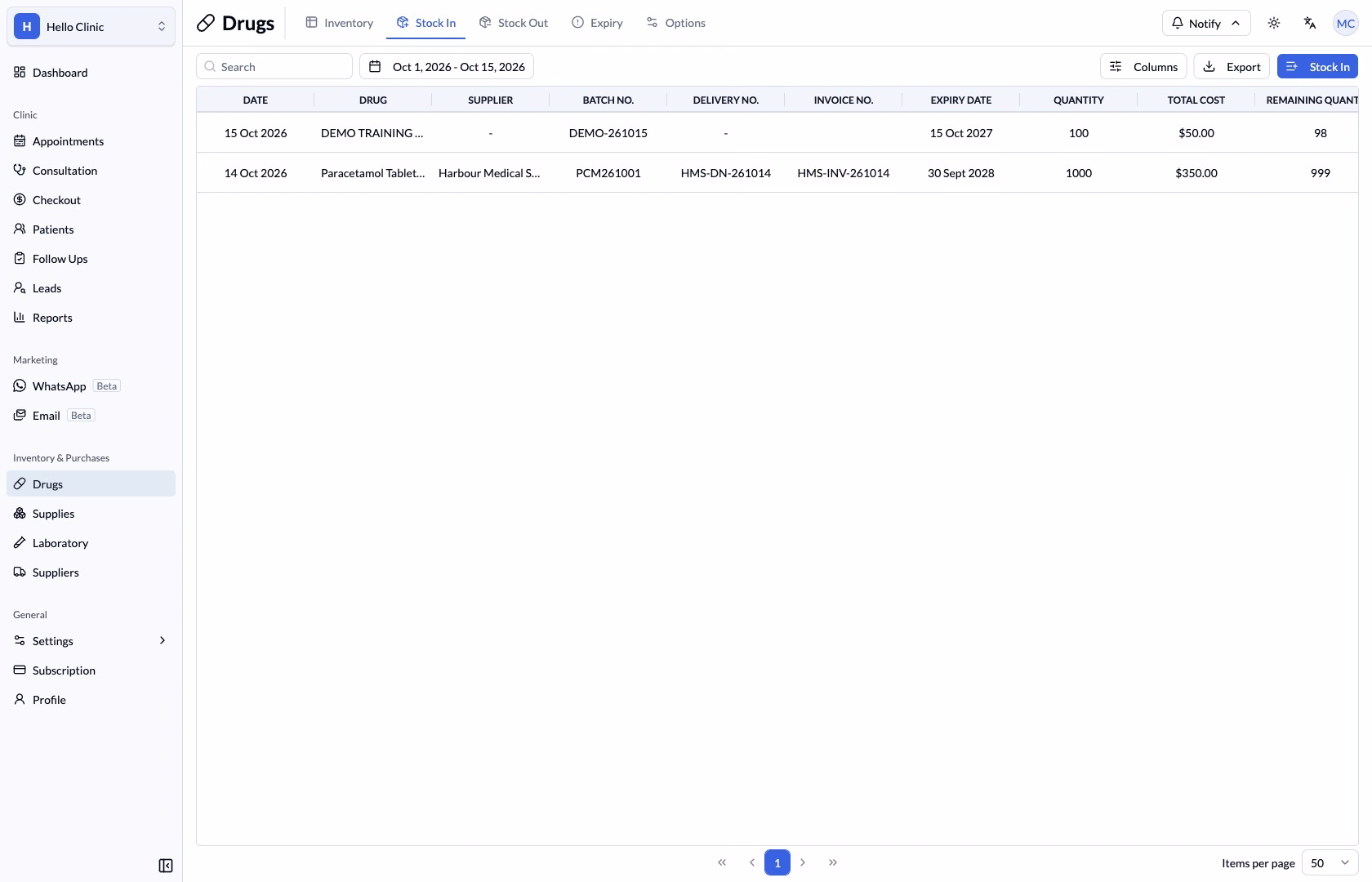1372x882 pixels.
Task: Collapse the sidebar panel
Action: click(166, 866)
